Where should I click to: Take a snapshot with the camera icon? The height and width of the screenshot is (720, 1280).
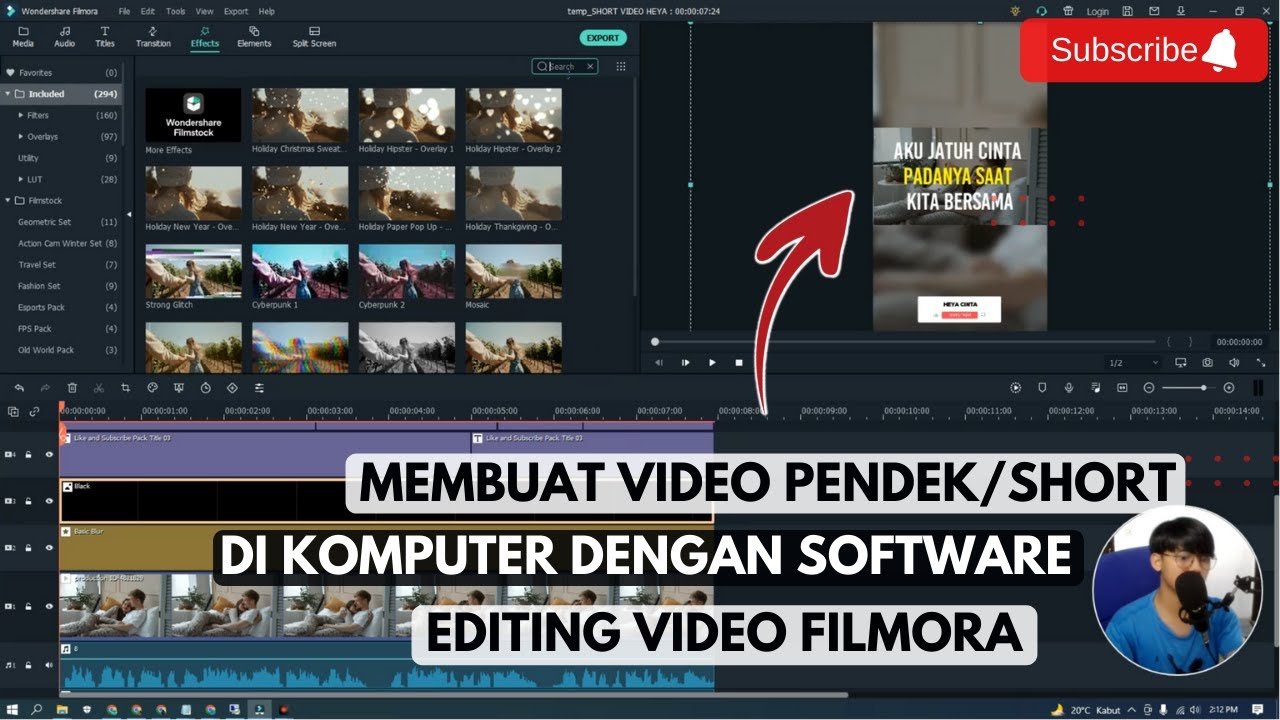click(1208, 362)
